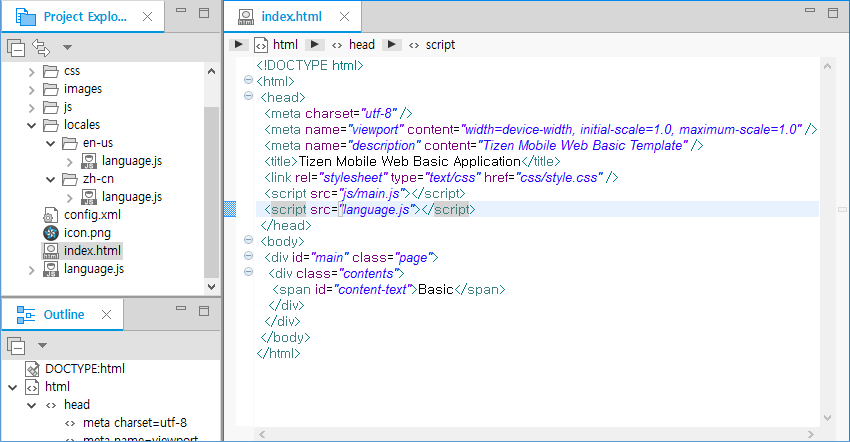This screenshot has width=850, height=442.
Task: Toggle Link with Editor icon
Action: click(41, 47)
